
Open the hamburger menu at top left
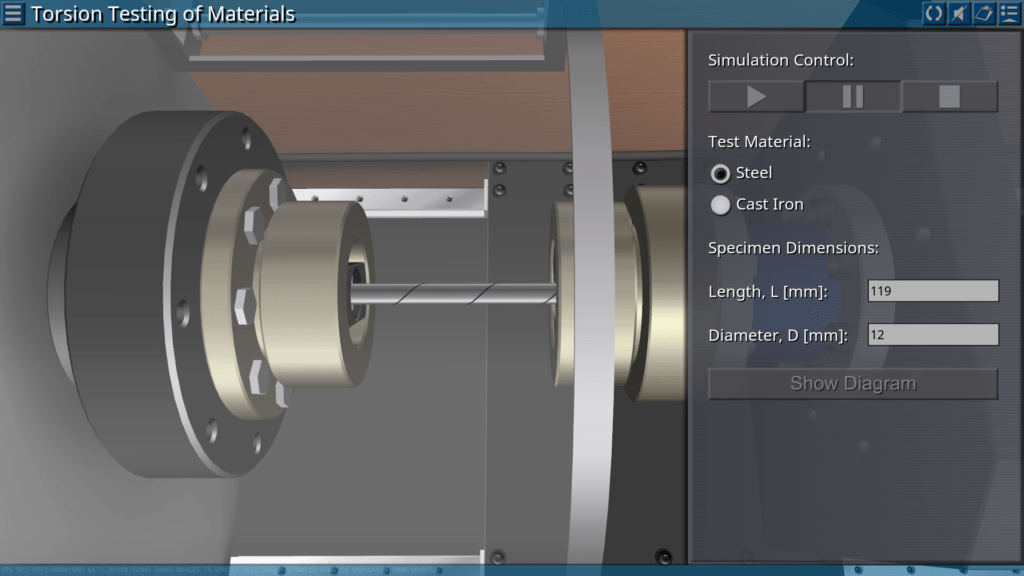click(14, 14)
